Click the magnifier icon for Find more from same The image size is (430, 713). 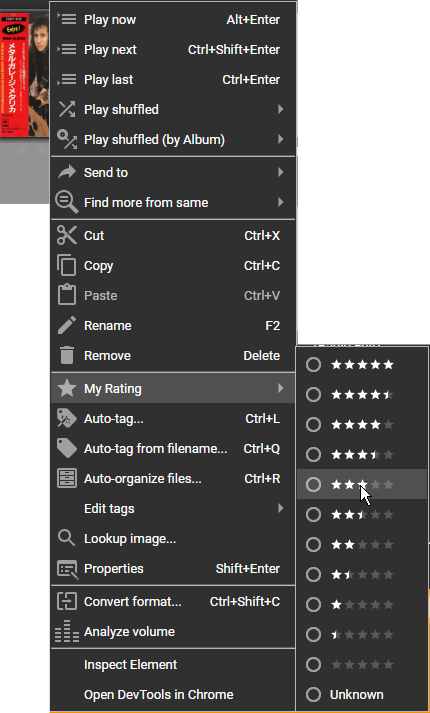coord(67,202)
